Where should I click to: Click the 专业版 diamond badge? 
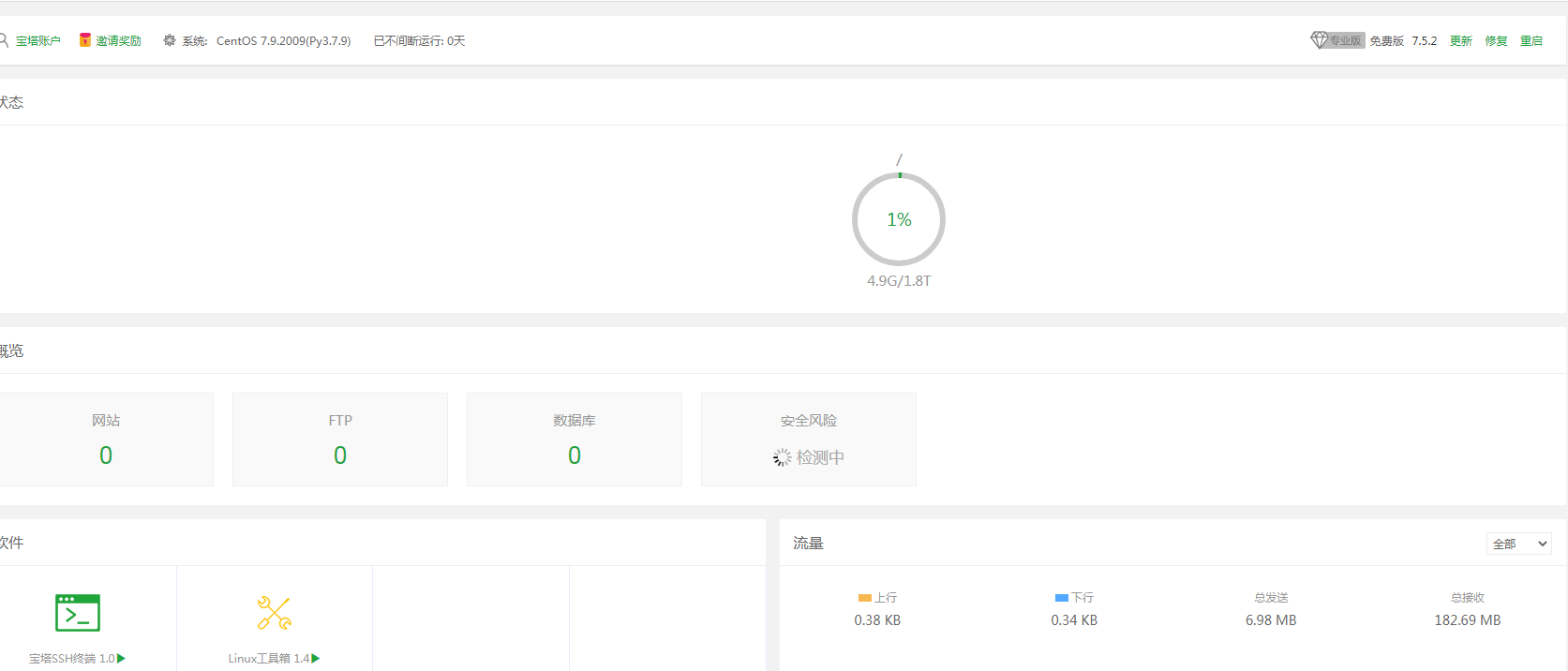[x=1337, y=40]
